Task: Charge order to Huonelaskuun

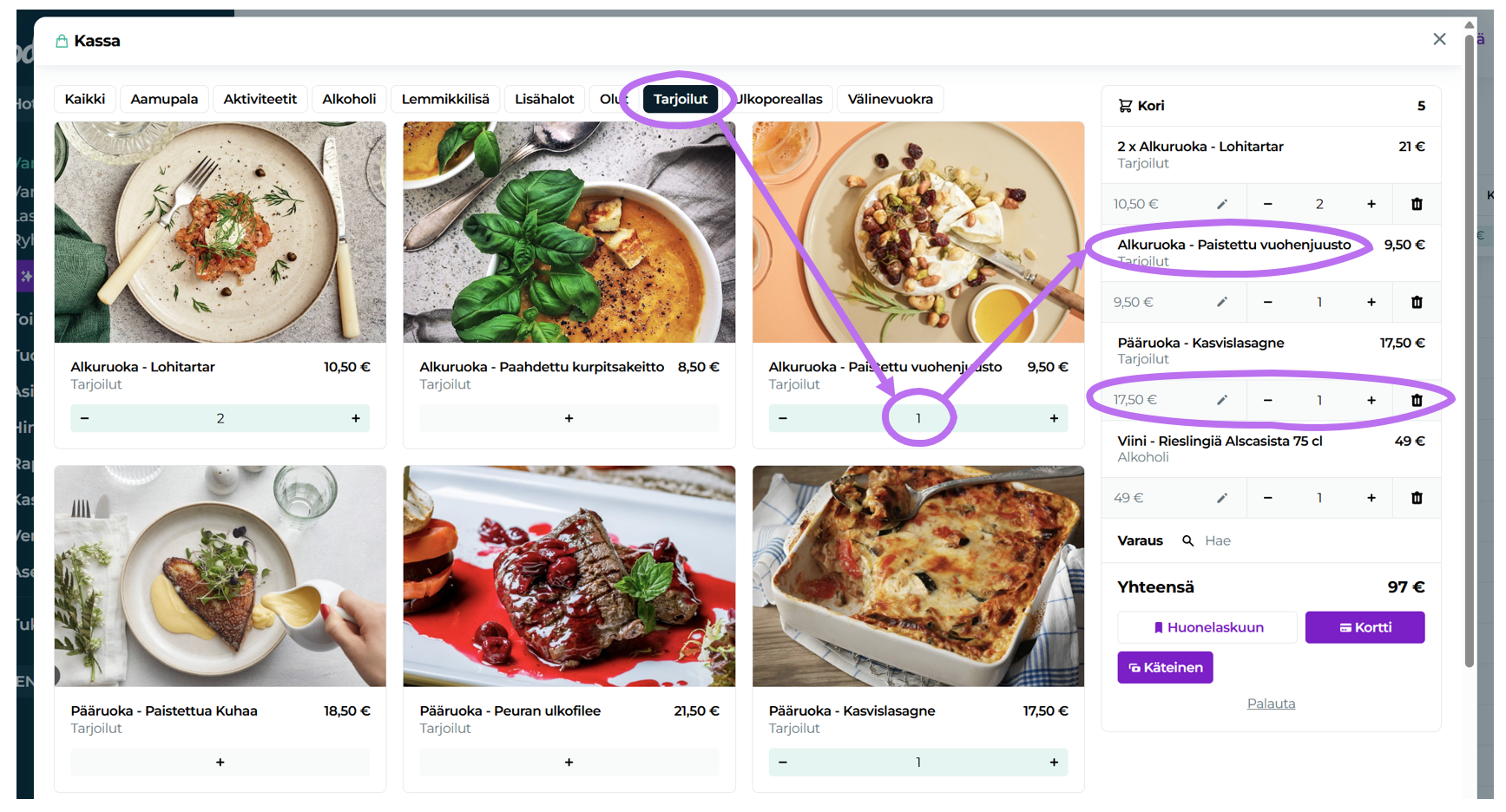Action: [1207, 627]
